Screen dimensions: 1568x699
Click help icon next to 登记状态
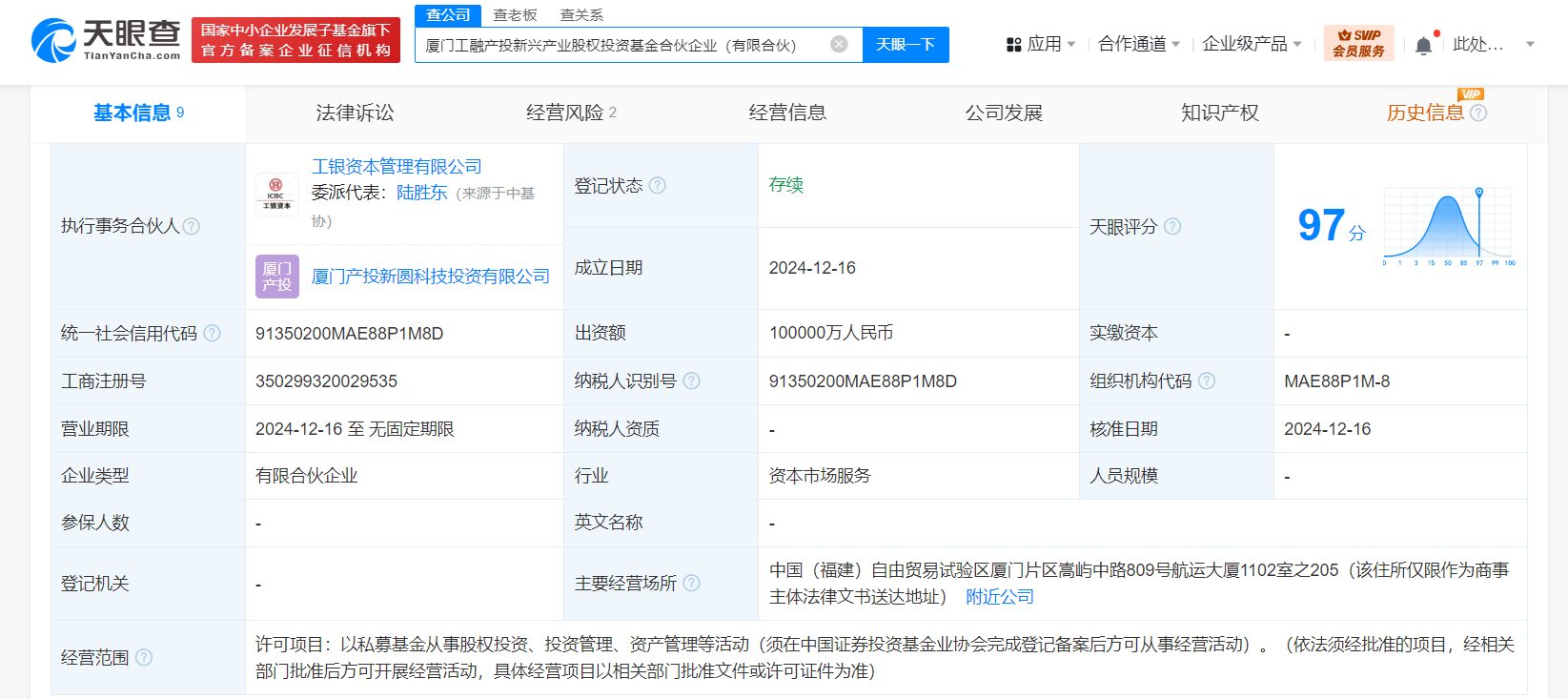658,185
